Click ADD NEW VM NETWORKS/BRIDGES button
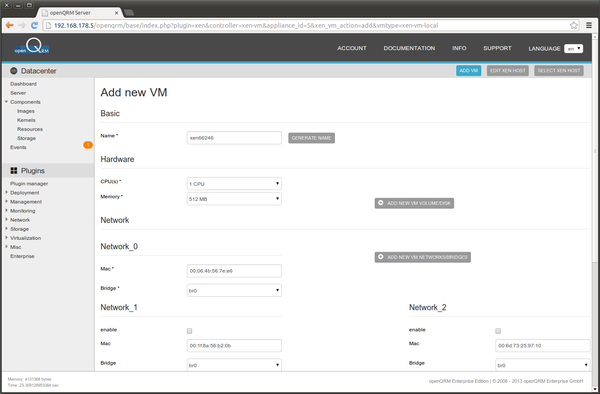This screenshot has width=600, height=394. click(422, 257)
